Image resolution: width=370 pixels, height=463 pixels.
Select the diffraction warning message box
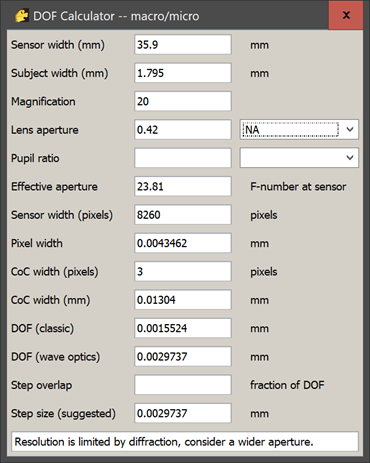click(185, 442)
